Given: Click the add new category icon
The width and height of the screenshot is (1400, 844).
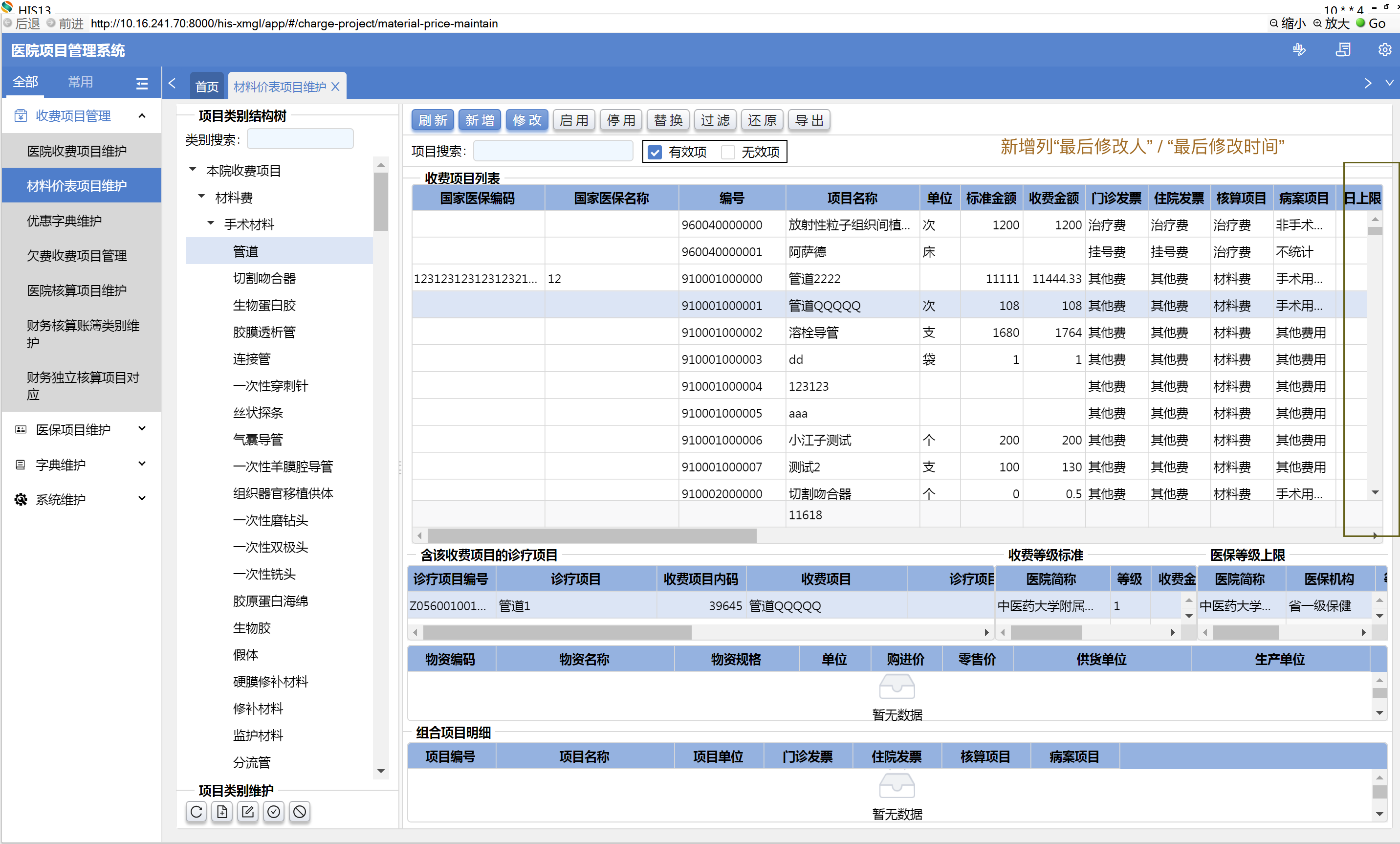Looking at the screenshot, I should coord(222,812).
